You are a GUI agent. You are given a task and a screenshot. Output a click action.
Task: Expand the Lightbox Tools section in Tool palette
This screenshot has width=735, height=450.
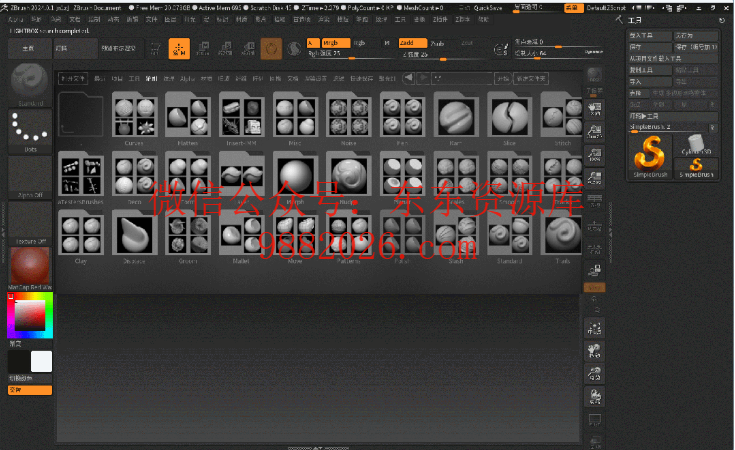(673, 116)
